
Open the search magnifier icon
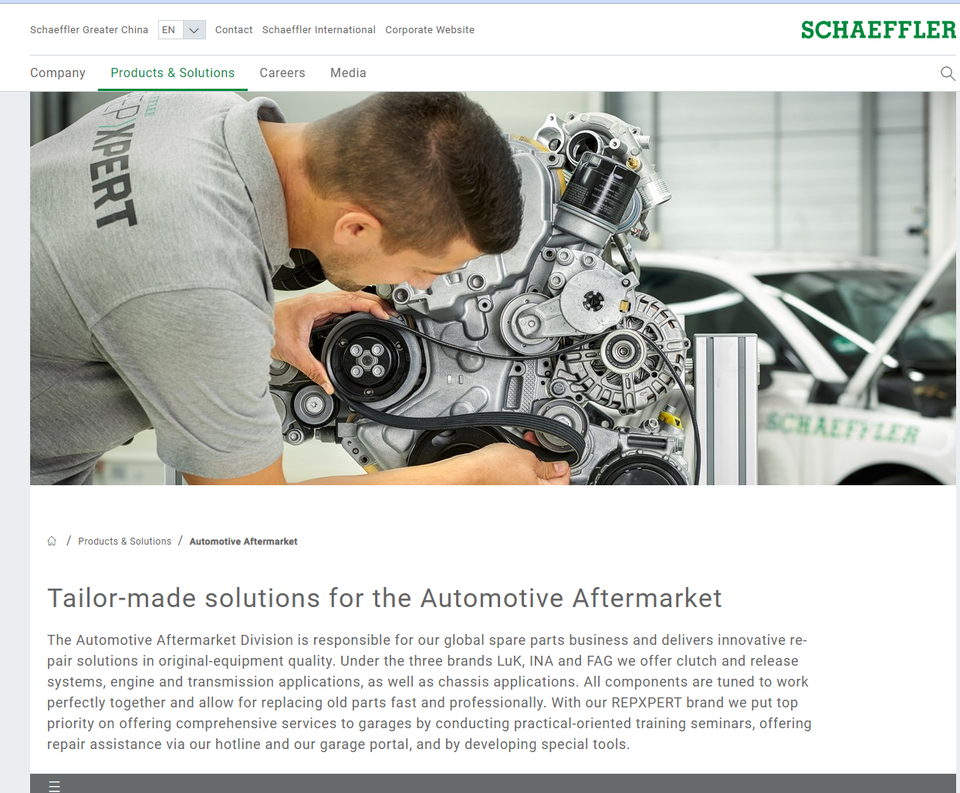(947, 73)
